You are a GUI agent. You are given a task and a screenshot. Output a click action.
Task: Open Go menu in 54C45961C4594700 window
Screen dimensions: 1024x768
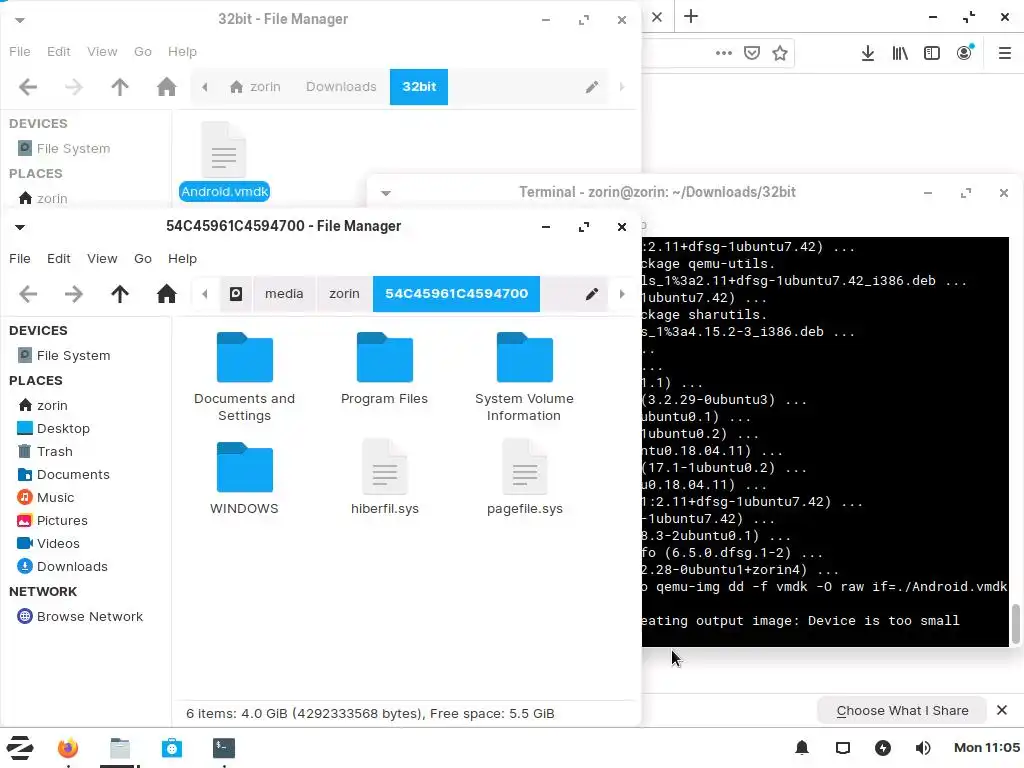click(143, 259)
